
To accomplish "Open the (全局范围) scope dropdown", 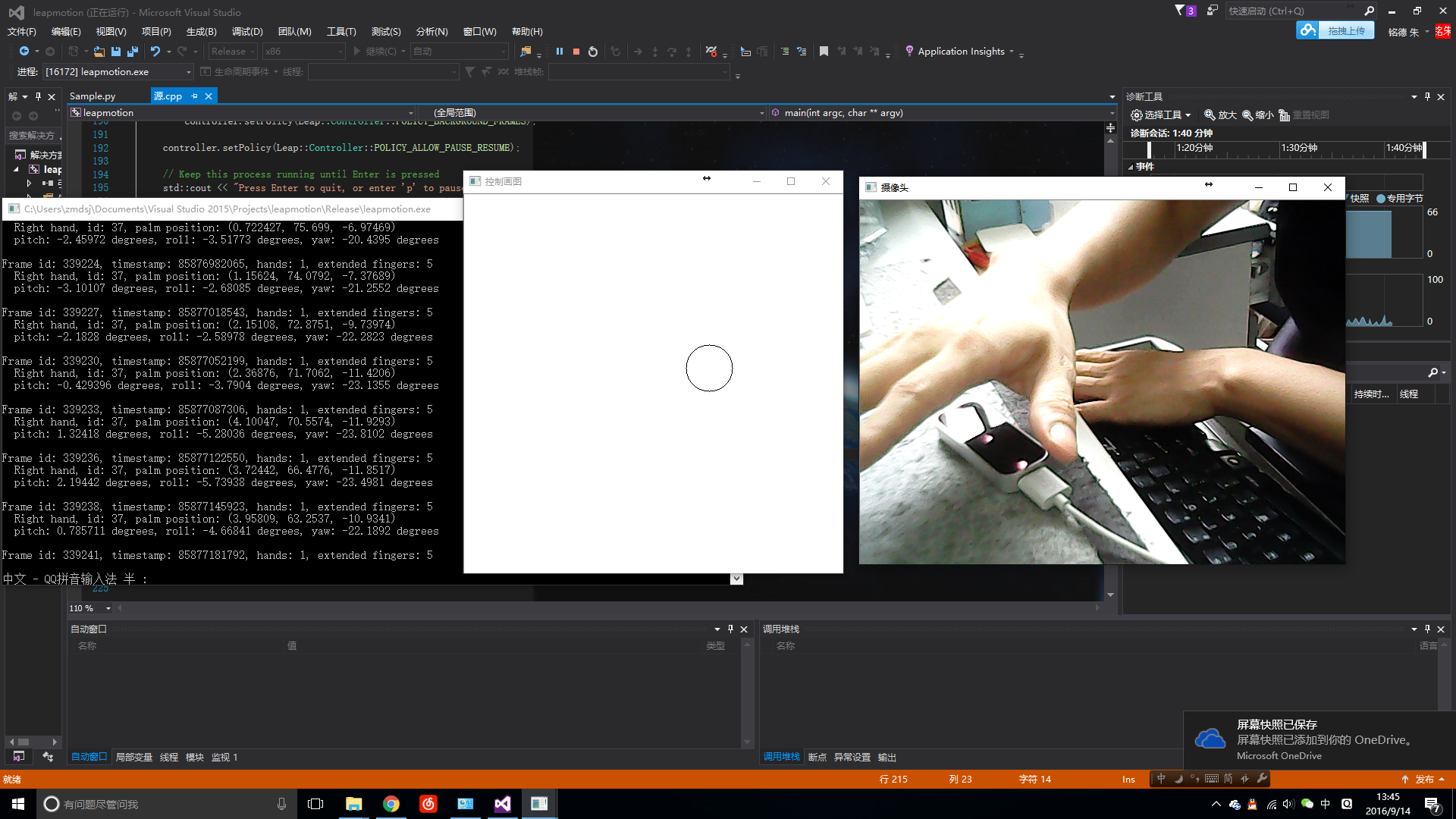I will [x=591, y=113].
